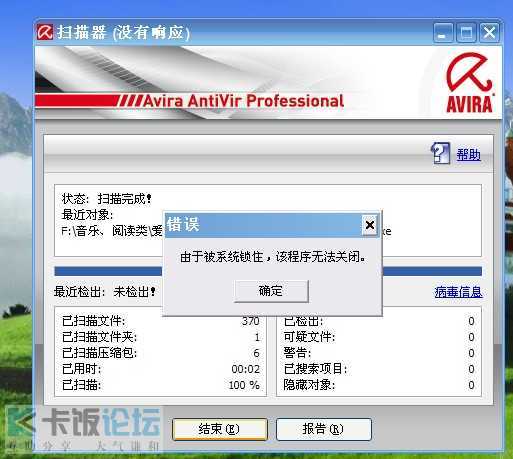This screenshot has height=459, width=513.
Task: Click the 最近检出: 未检出 text
Action: tap(105, 292)
